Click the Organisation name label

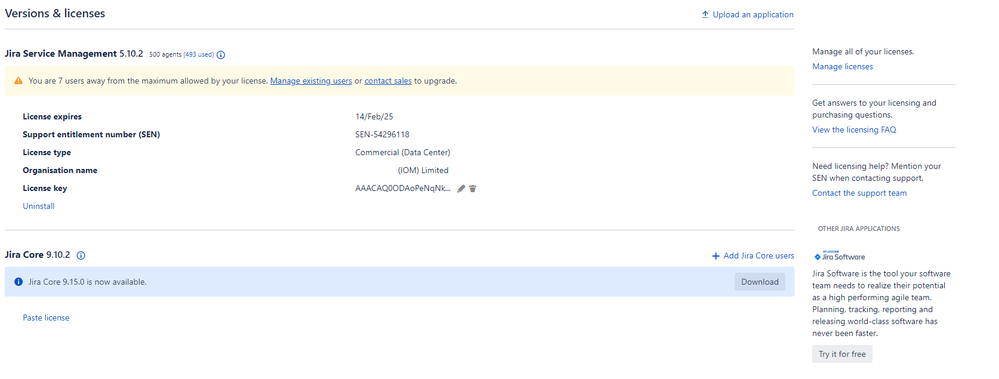[60, 171]
